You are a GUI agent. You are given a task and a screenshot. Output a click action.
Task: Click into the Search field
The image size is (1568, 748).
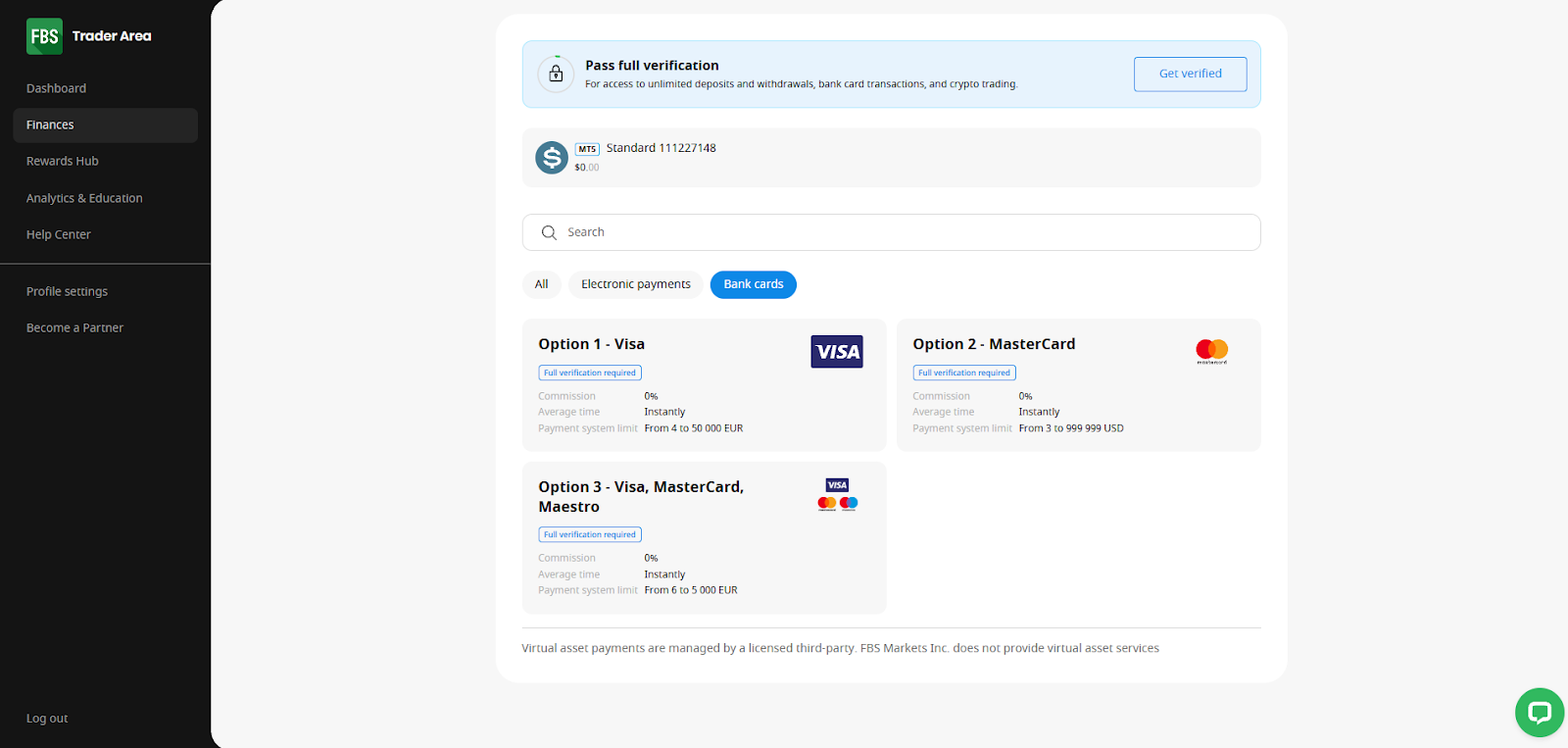891,232
